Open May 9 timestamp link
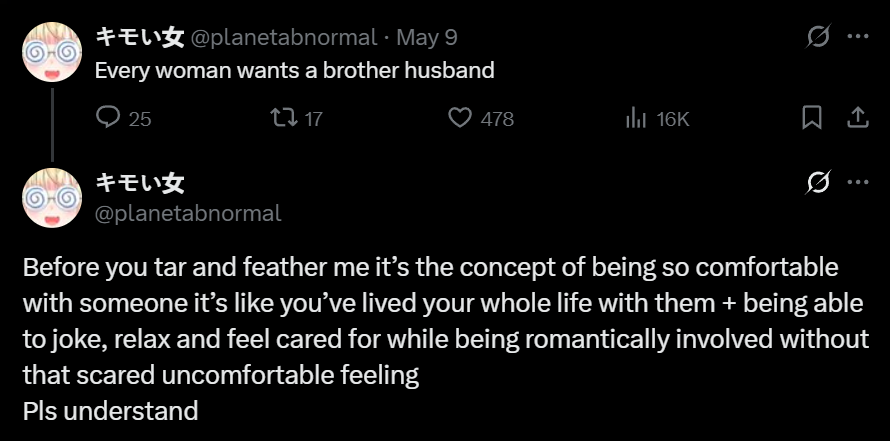This screenshot has height=441, width=890. tap(427, 38)
